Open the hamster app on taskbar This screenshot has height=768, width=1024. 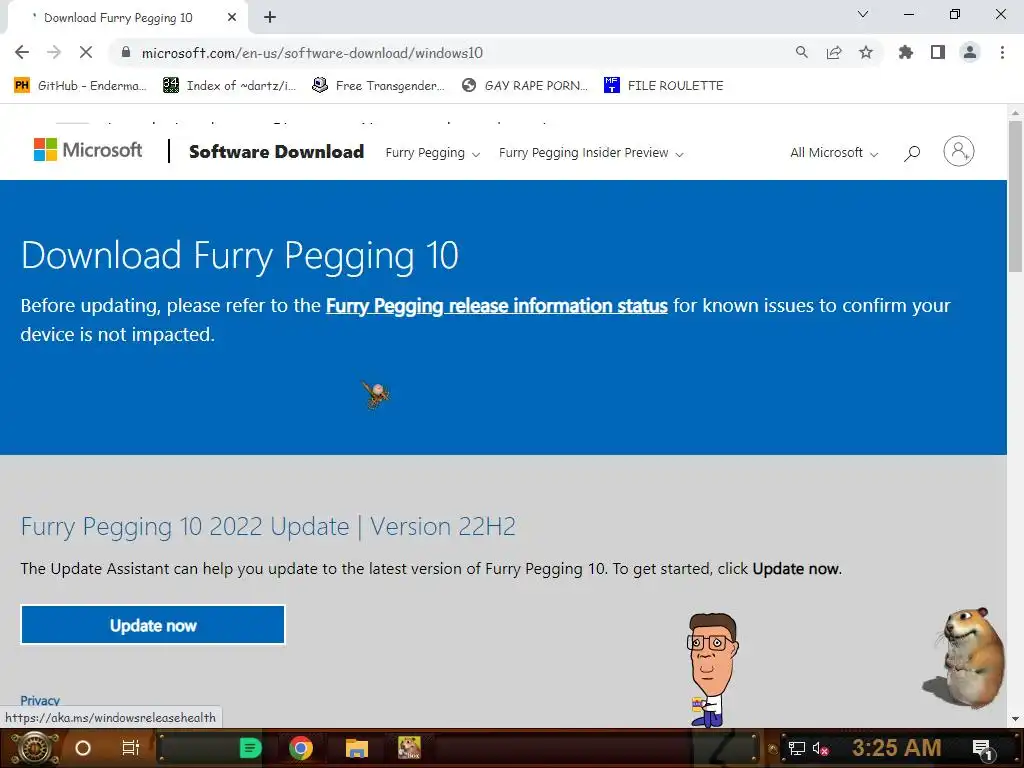coord(409,748)
